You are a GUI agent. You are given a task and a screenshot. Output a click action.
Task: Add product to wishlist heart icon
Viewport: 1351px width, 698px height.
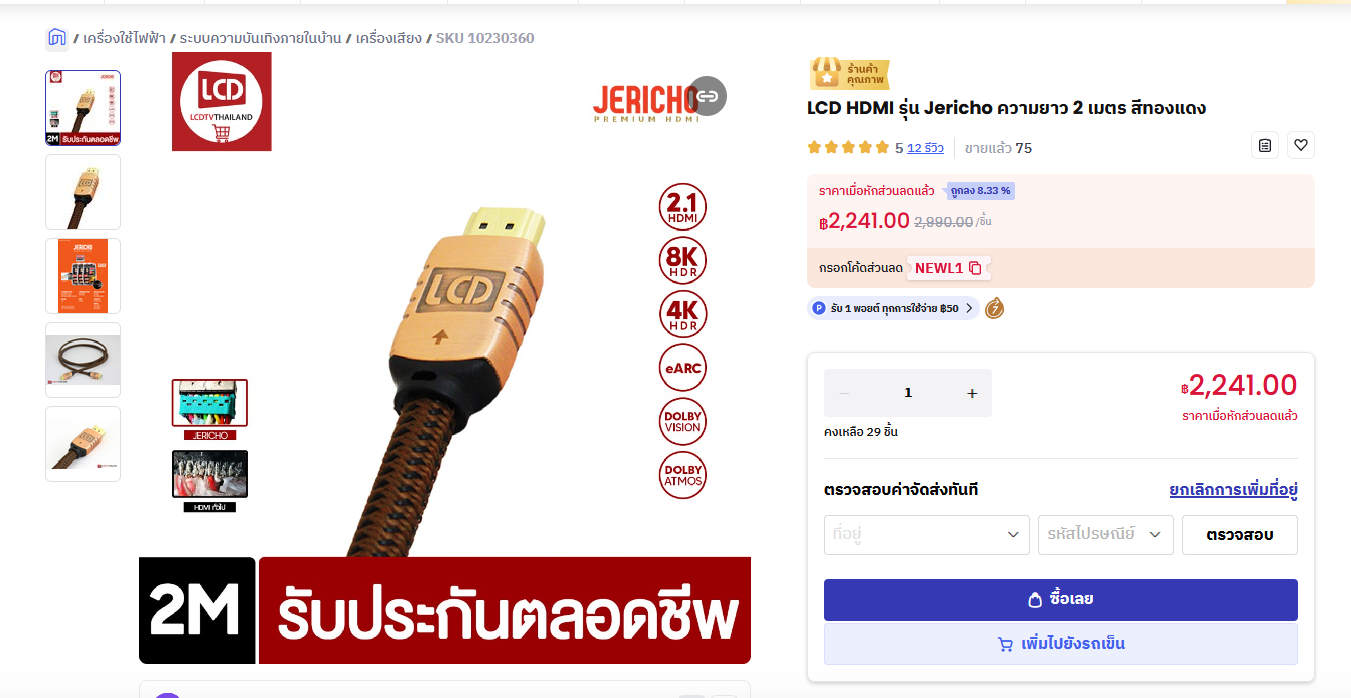tap(1301, 145)
